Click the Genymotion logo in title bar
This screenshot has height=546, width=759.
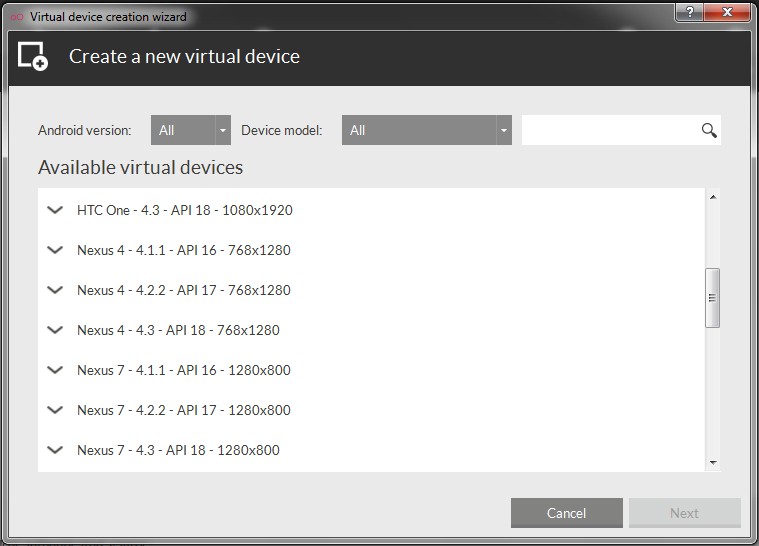click(x=17, y=17)
